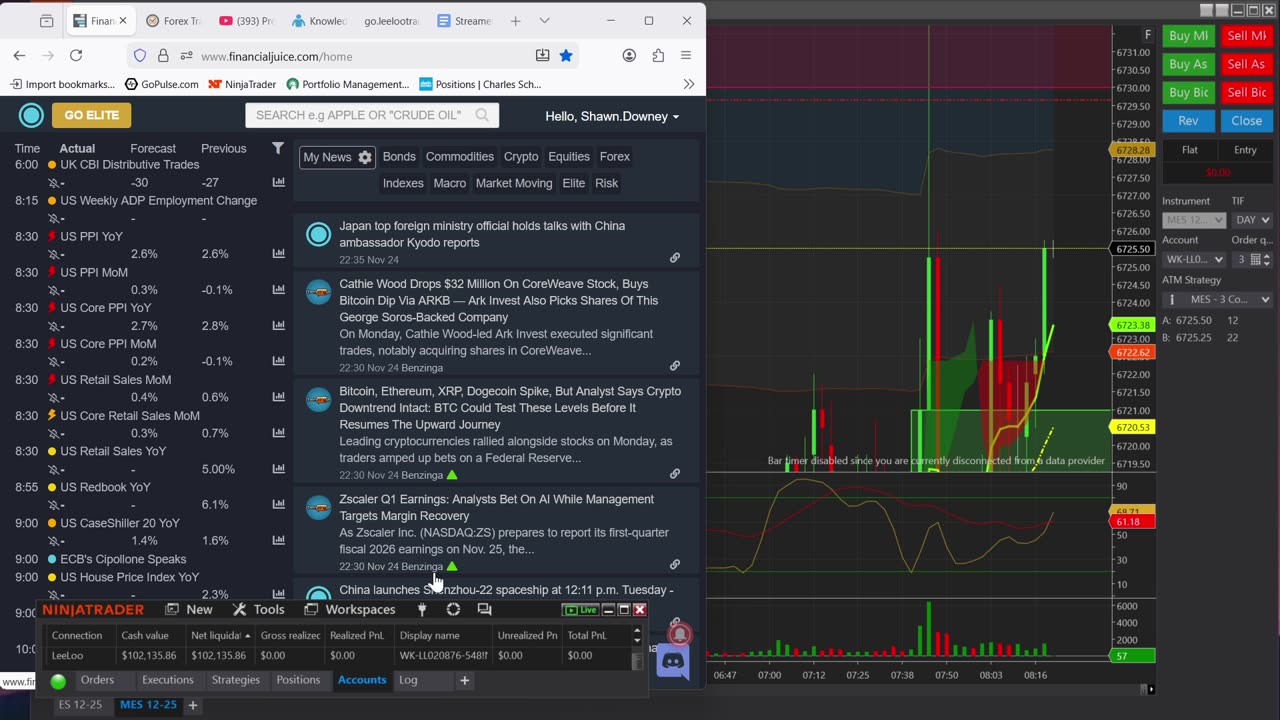Open the list all tabs chevron
The width and height of the screenshot is (1280, 720).
point(544,20)
